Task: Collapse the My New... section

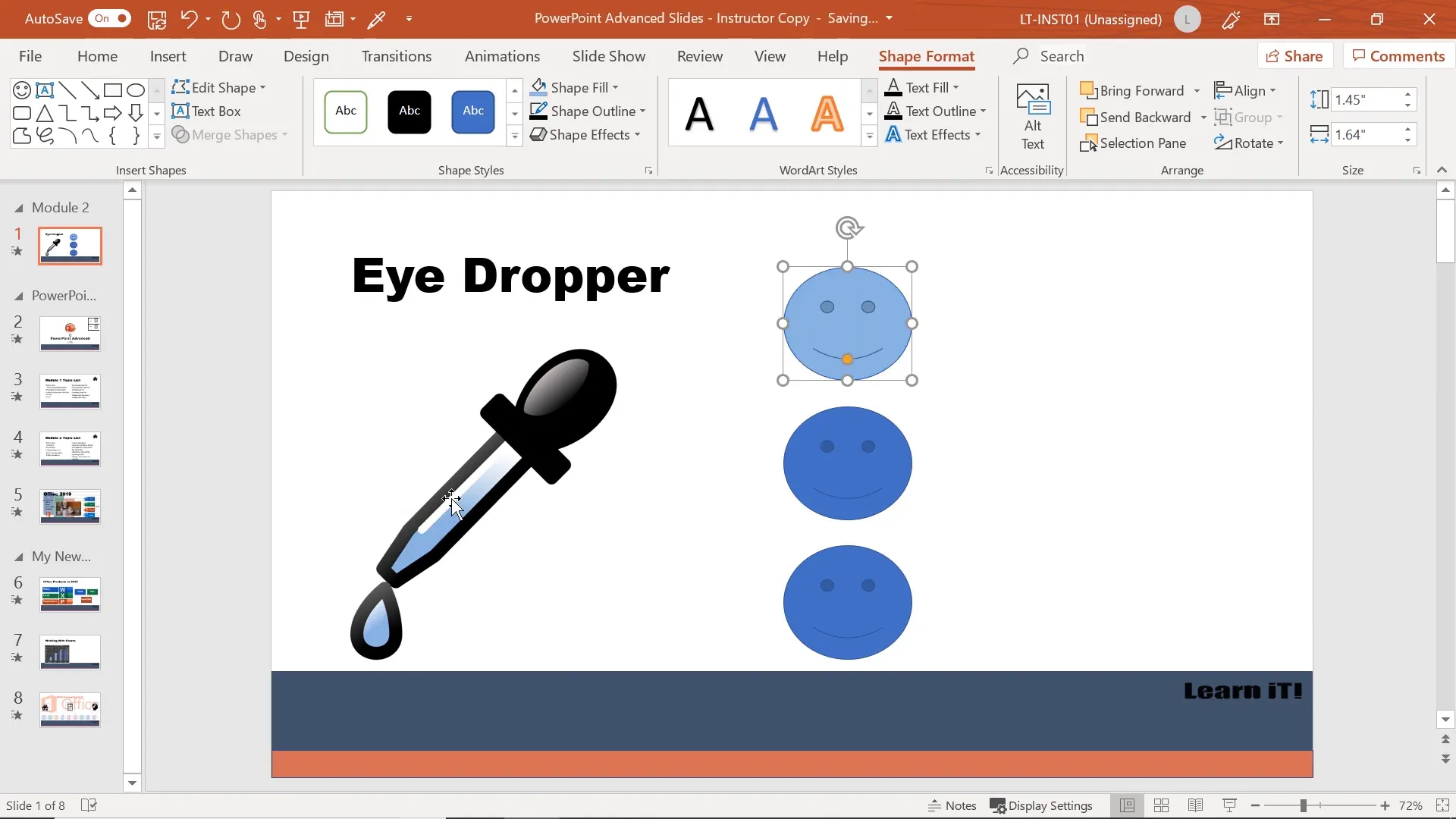Action: click(x=19, y=557)
